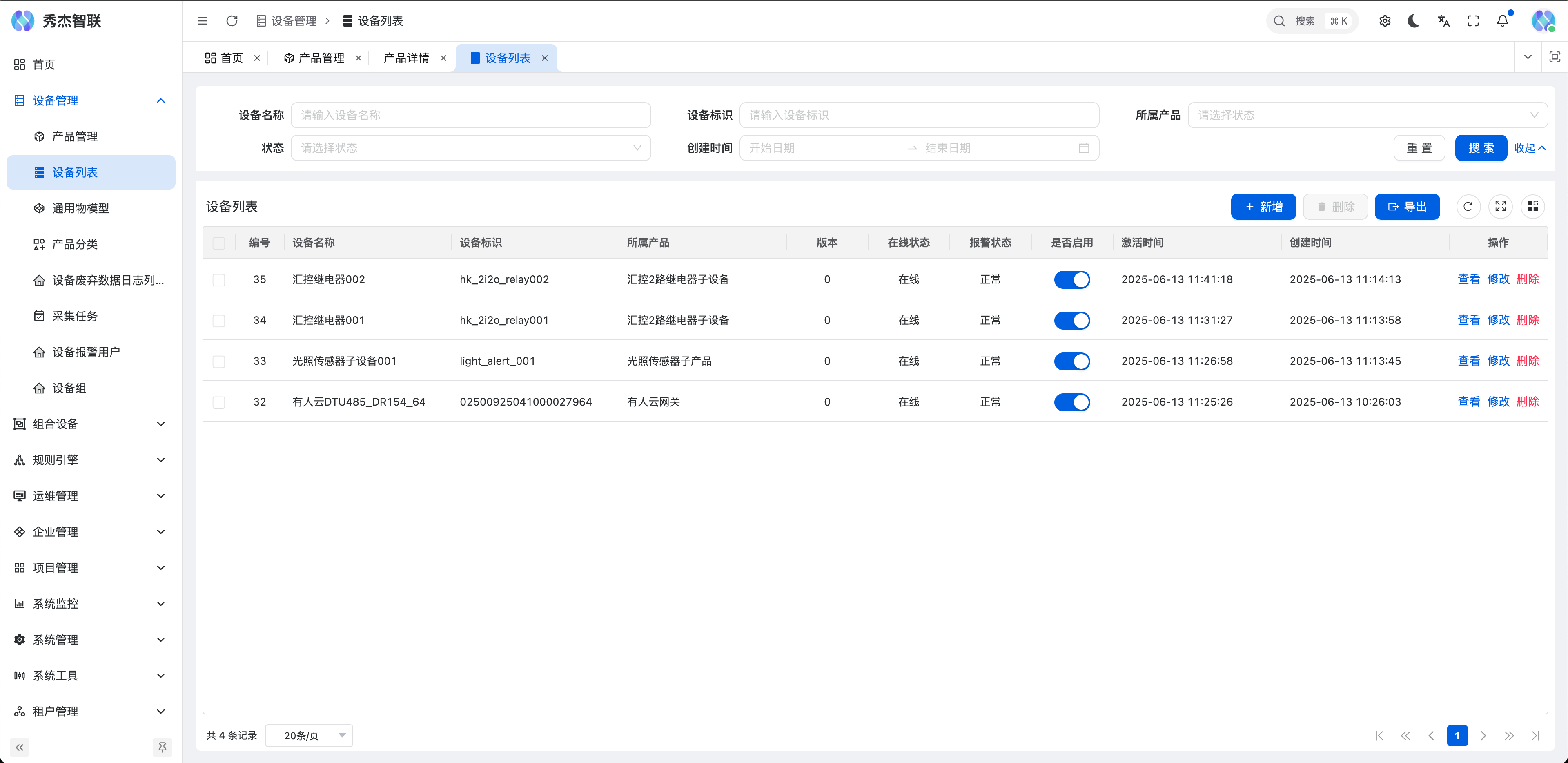Open 查看 for device 有人云DTU485_DR154_64
This screenshot has height=763, width=1568.
1468,401
